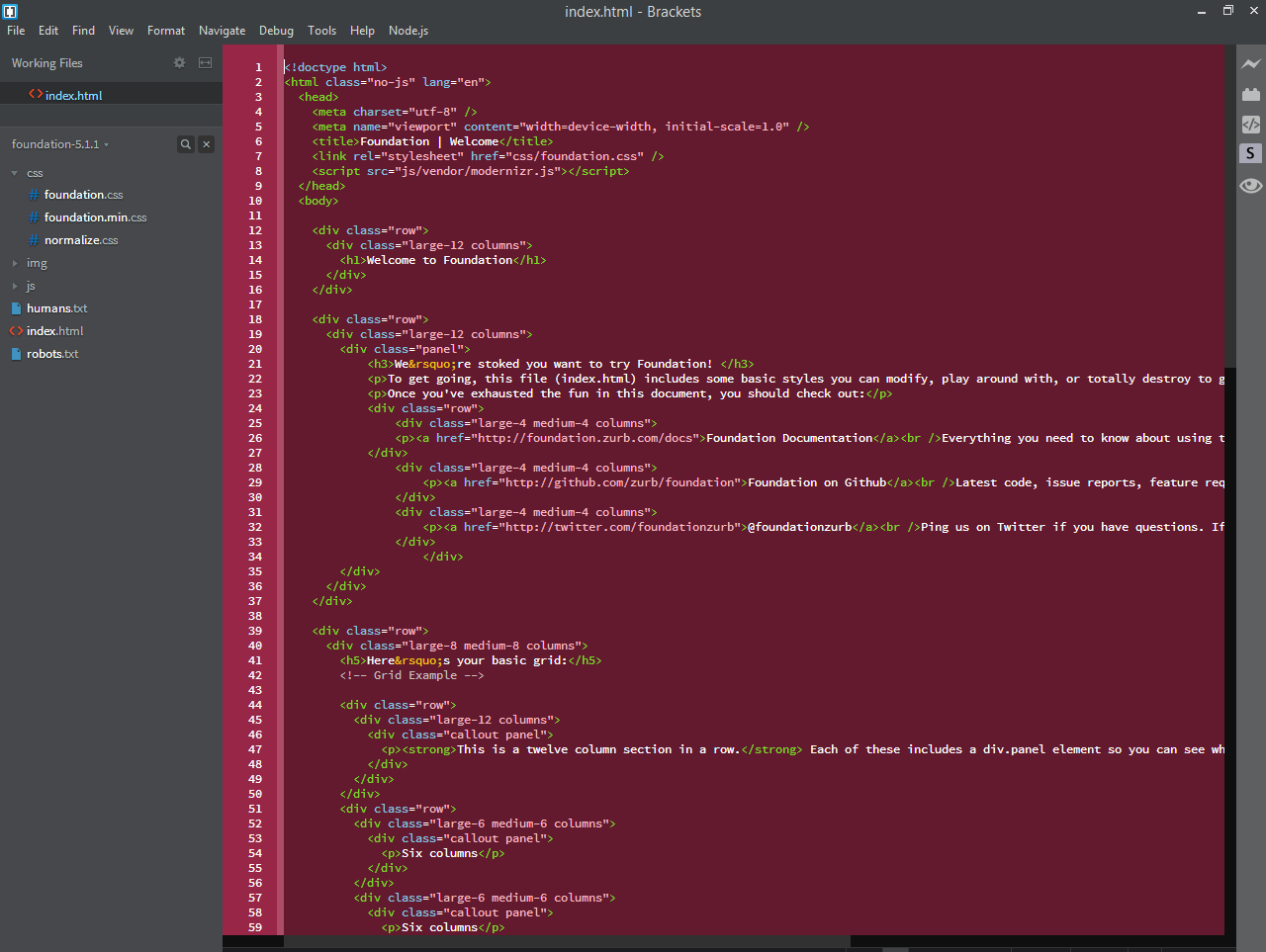Toggle the eye icon in right toolbar

coord(1251,185)
